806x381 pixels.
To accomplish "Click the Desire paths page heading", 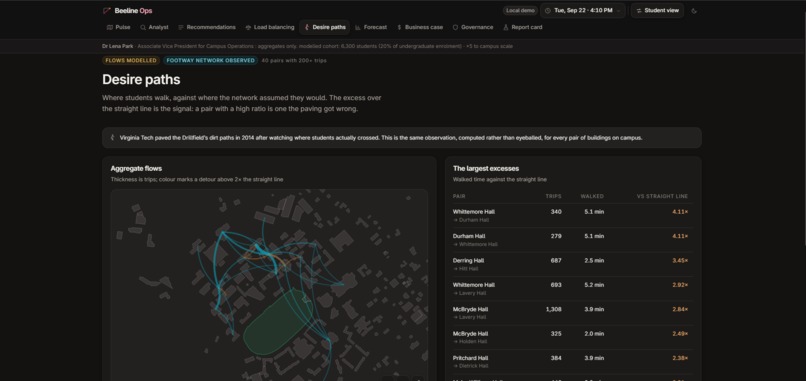I will [x=141, y=80].
